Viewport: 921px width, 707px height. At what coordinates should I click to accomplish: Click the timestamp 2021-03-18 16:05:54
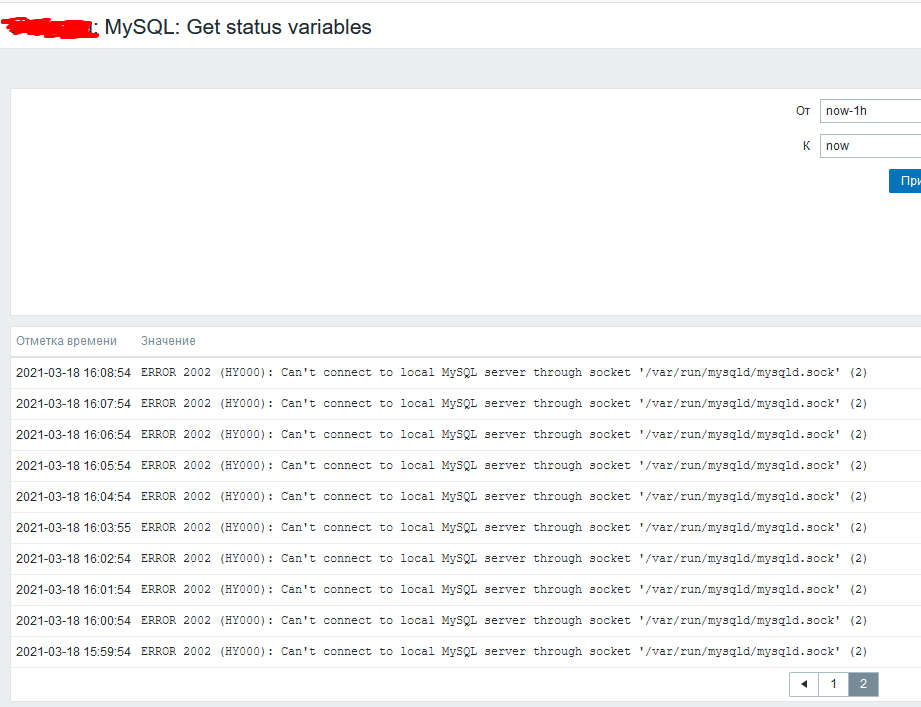[73, 466]
